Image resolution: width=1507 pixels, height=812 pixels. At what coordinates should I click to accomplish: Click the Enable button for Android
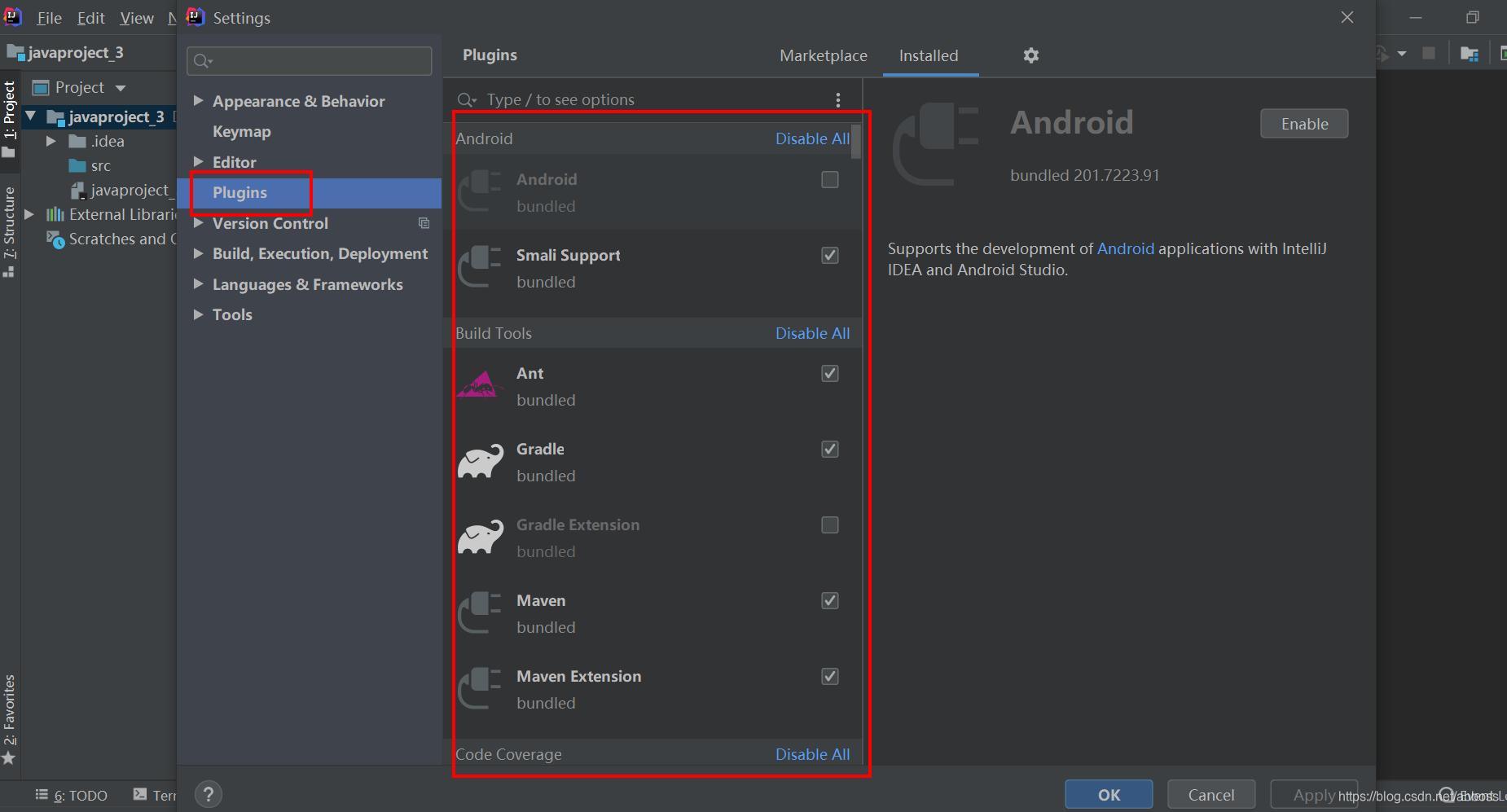tap(1304, 124)
